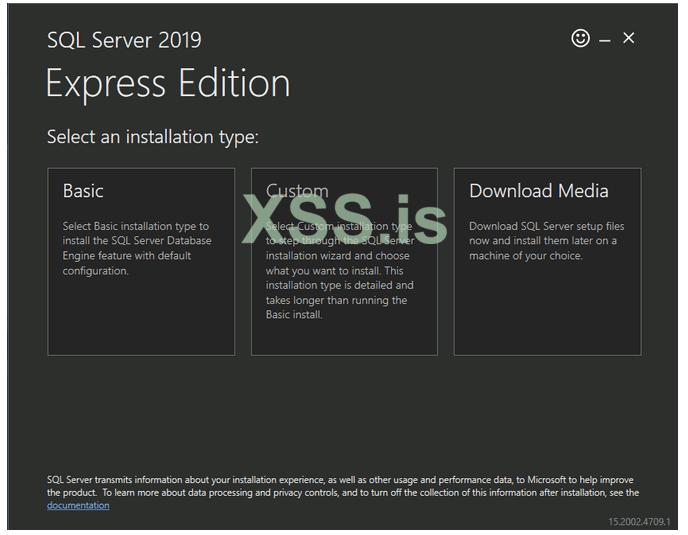Minimize the SQL Server installer window
The height and width of the screenshot is (535, 688).
[605, 40]
